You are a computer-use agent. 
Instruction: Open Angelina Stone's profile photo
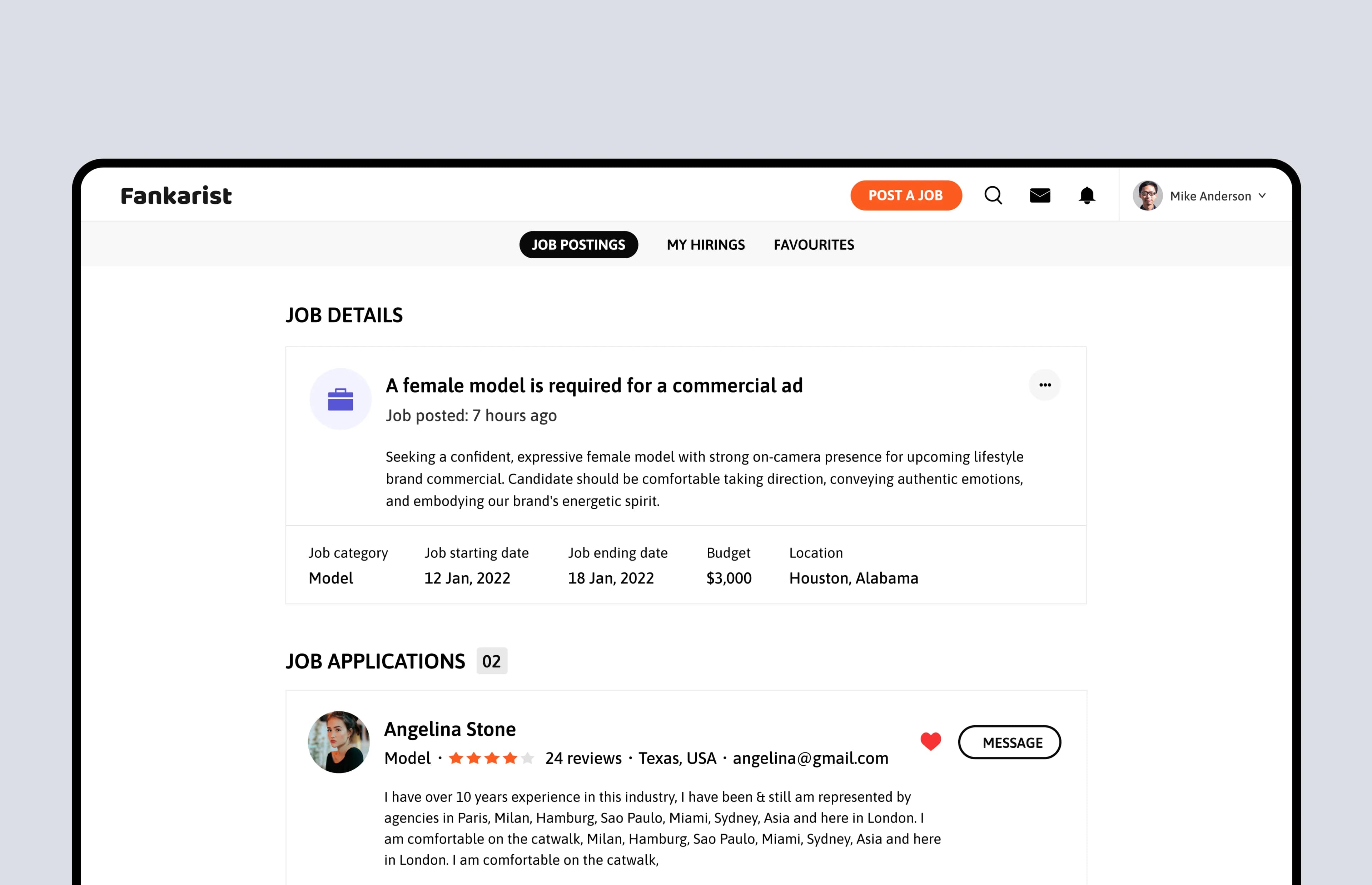tap(339, 742)
